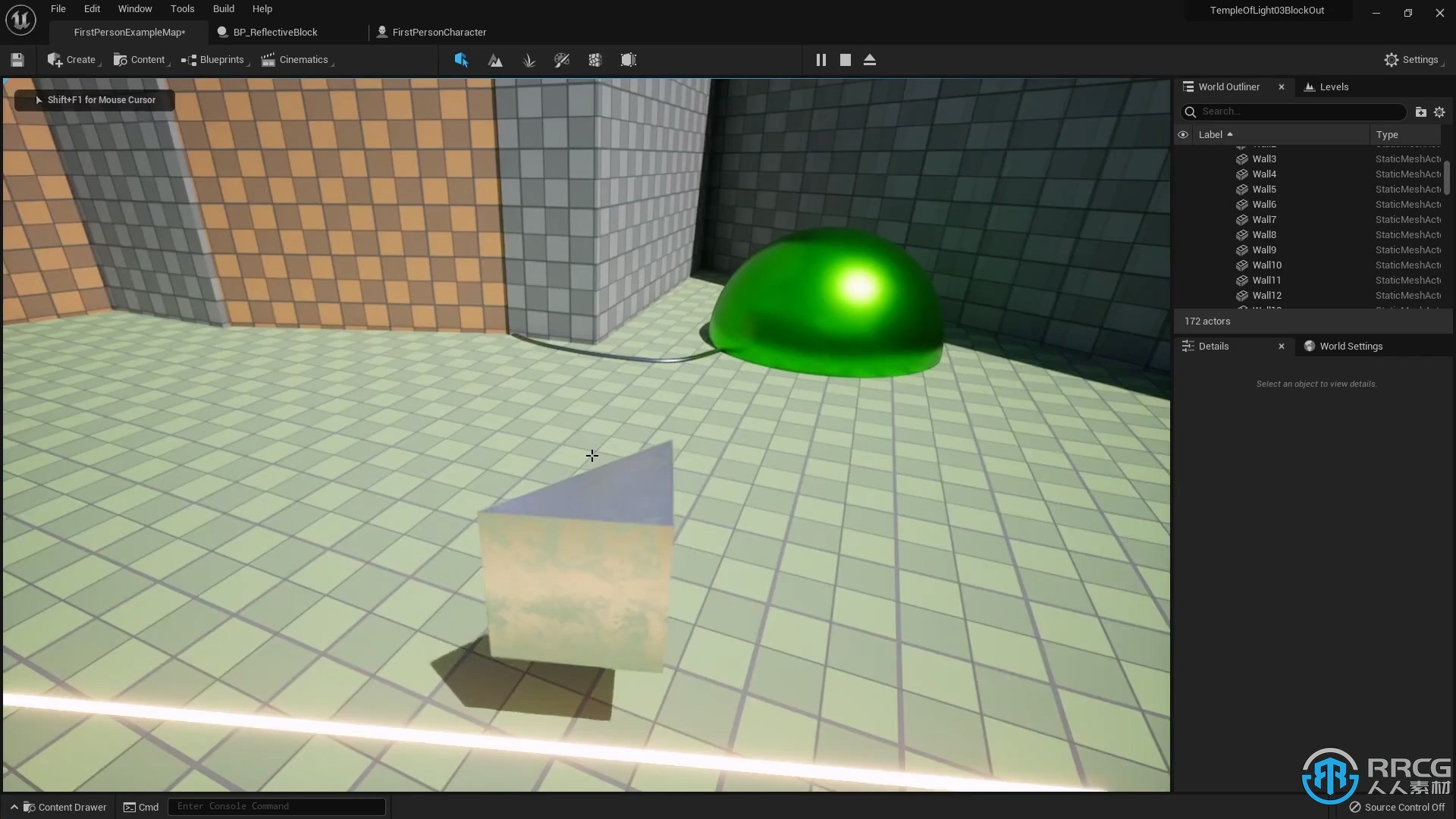
Task: Click the Unreal Engine logo icon
Action: coord(20,20)
